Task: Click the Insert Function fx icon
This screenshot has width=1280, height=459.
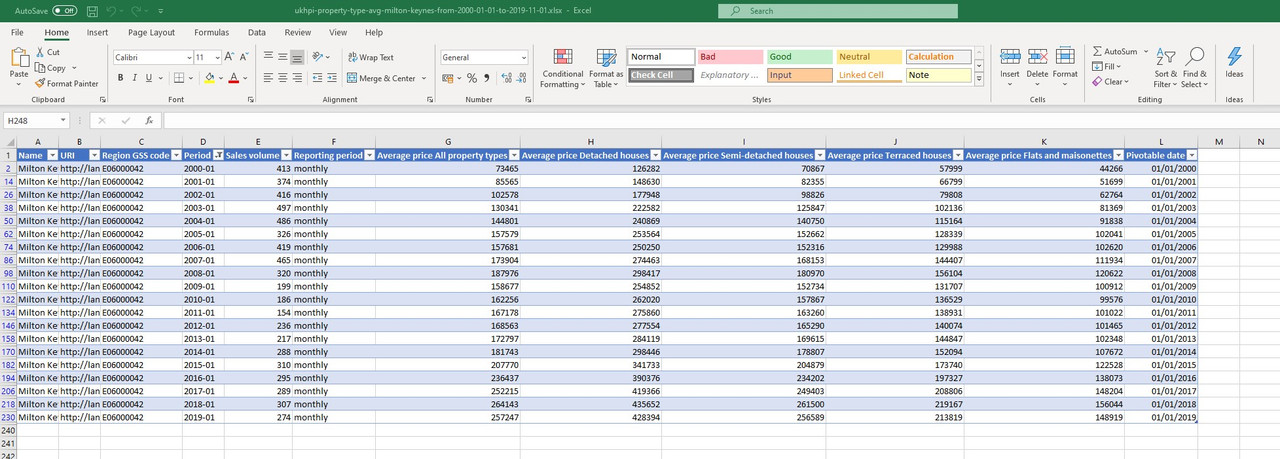Action: click(149, 120)
